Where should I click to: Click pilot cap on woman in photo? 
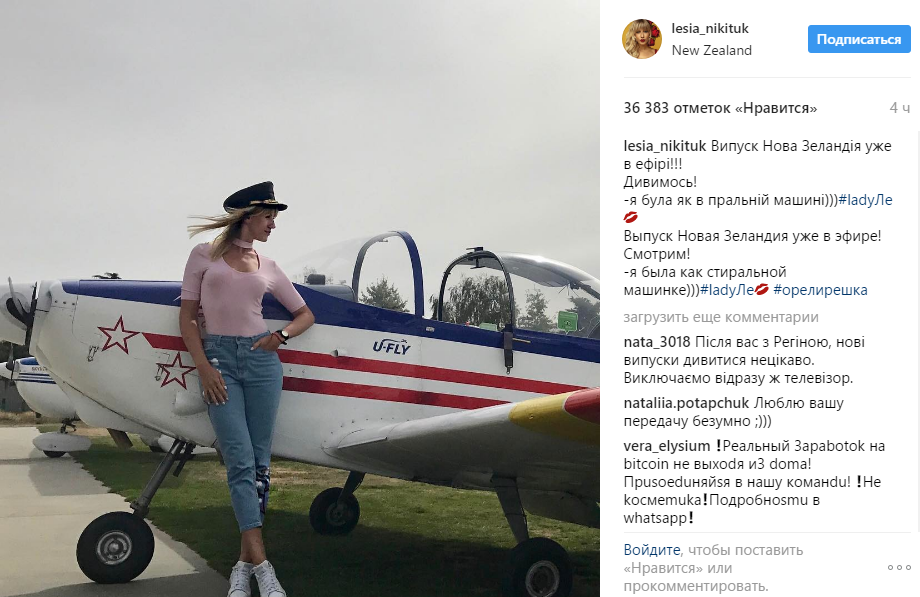(254, 197)
